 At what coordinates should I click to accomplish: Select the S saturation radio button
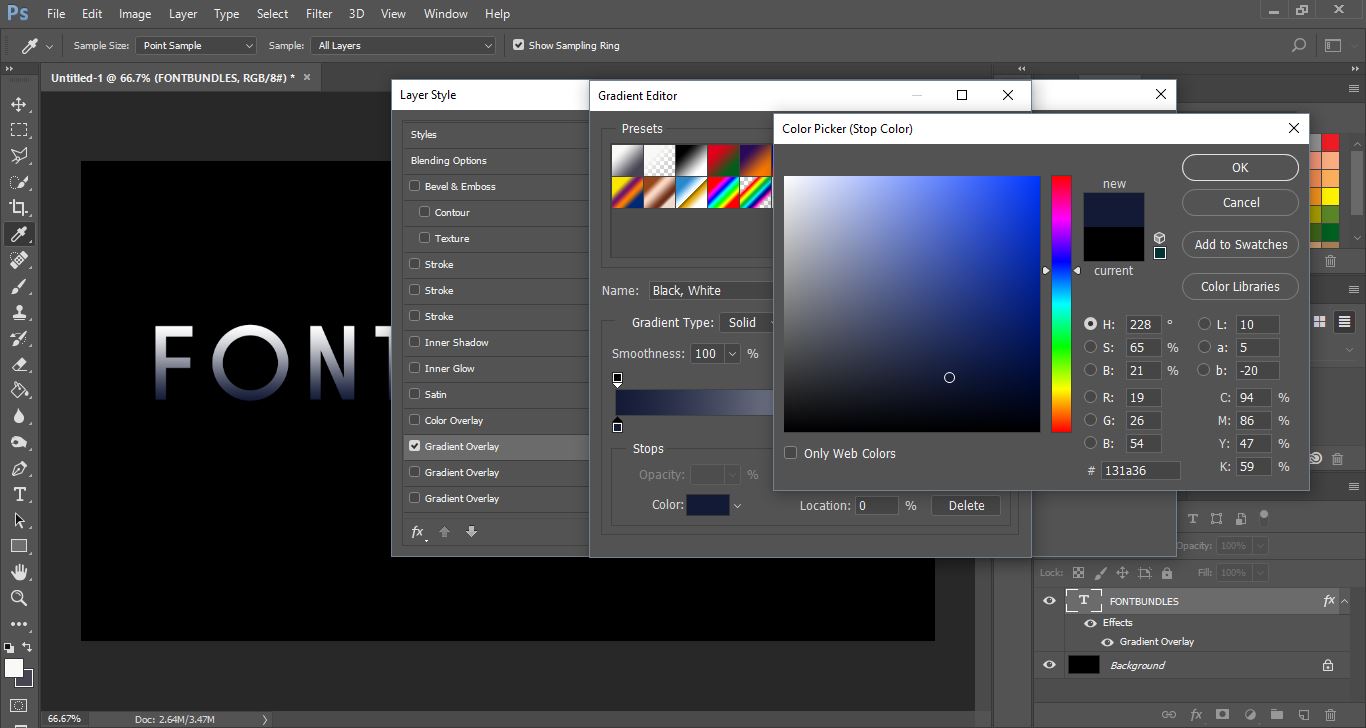[x=1091, y=347]
